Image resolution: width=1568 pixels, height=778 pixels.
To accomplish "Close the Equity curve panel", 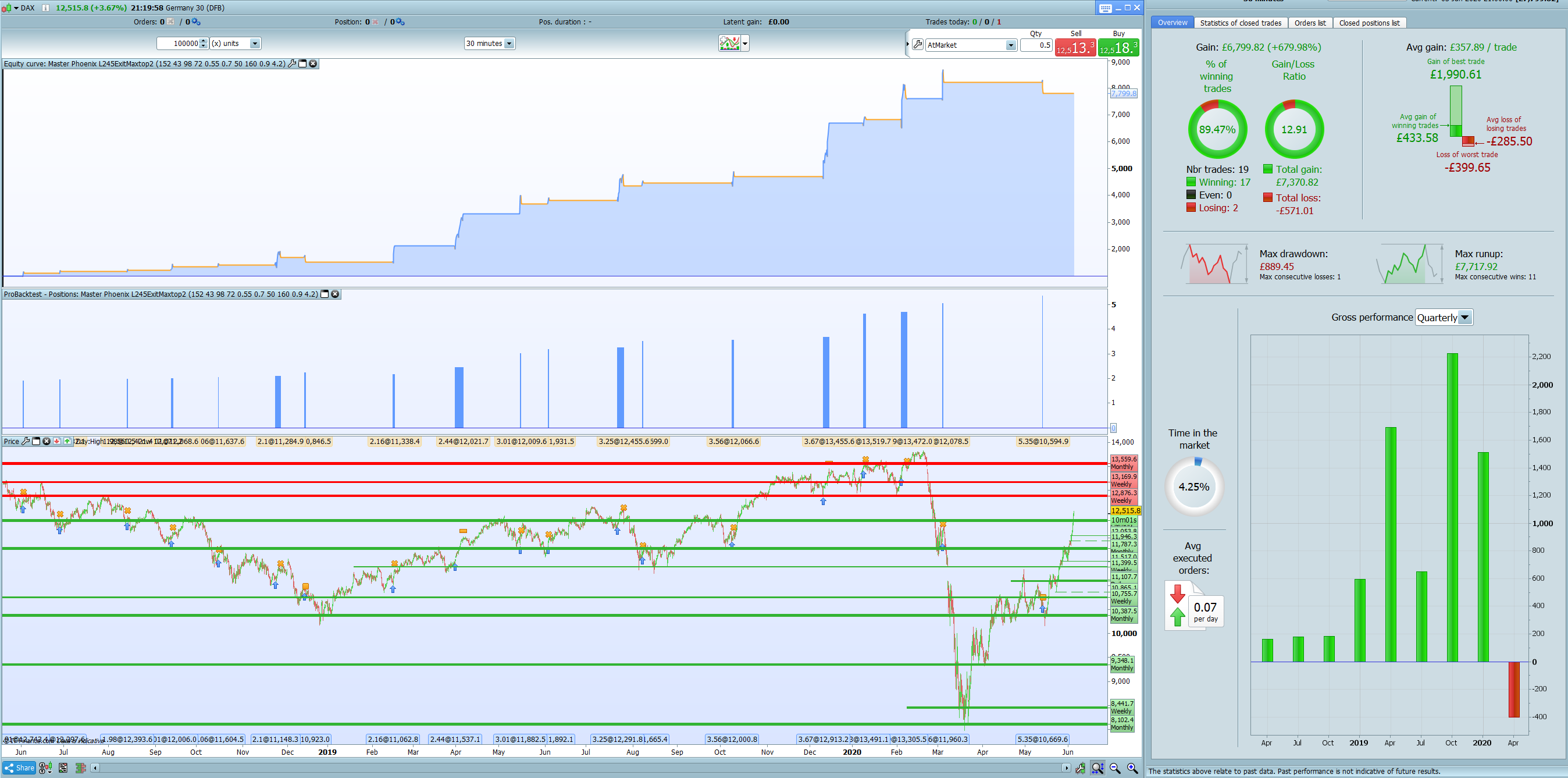I will (x=313, y=63).
